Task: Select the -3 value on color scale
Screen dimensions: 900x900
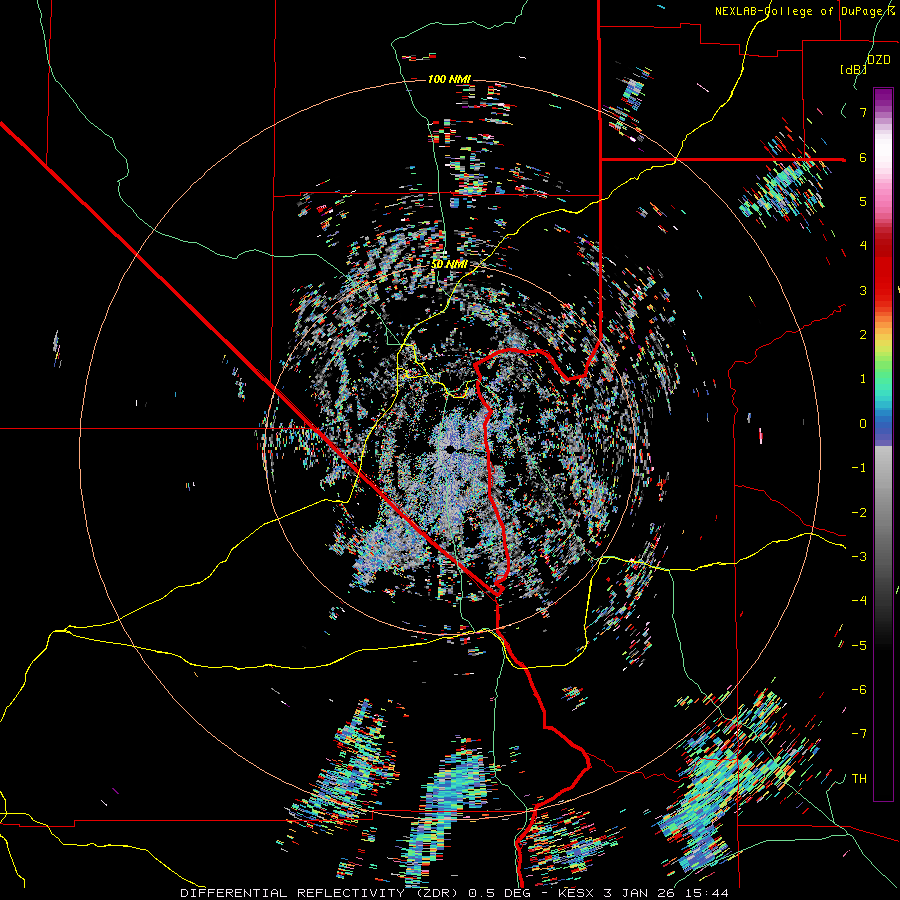Action: click(x=859, y=557)
